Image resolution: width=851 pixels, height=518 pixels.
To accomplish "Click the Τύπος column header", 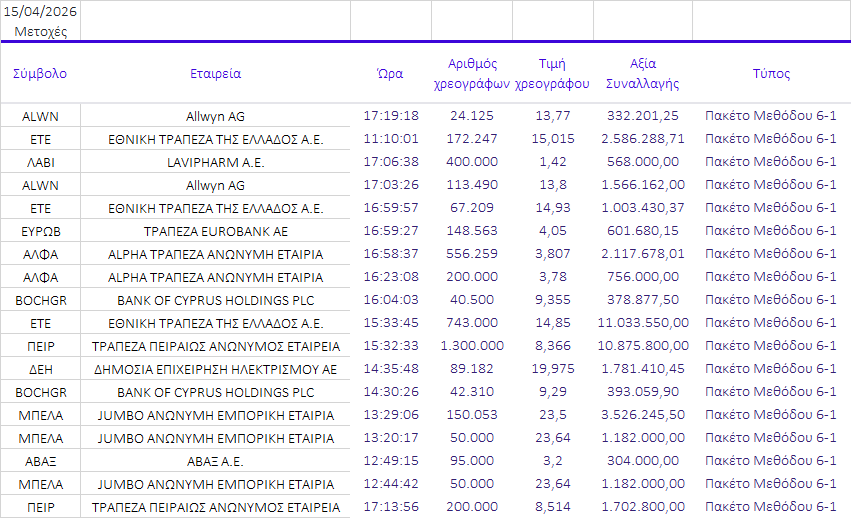I will [771, 73].
